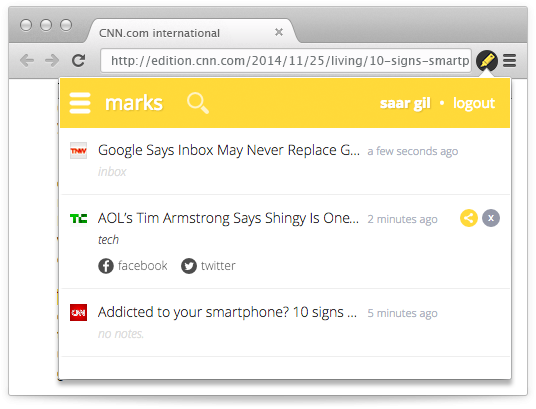The height and width of the screenshot is (409, 536).
Task: Open the Google Says Inbox bookmark
Action: [x=229, y=150]
